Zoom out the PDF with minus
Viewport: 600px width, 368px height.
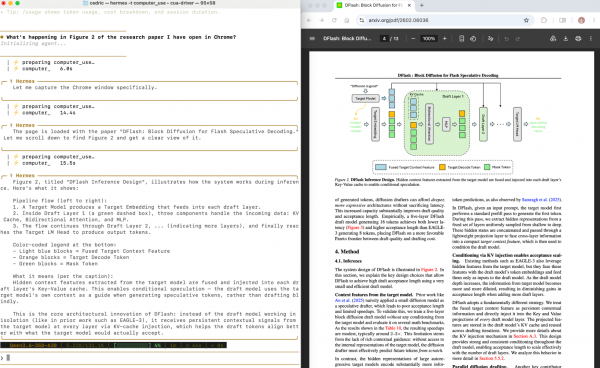pyautogui.click(x=413, y=39)
